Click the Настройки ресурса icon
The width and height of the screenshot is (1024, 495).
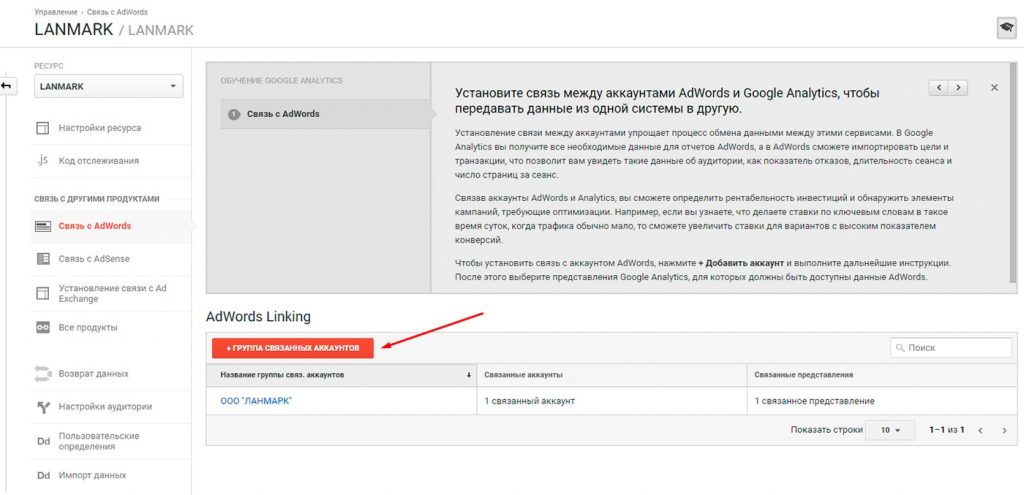click(x=43, y=128)
